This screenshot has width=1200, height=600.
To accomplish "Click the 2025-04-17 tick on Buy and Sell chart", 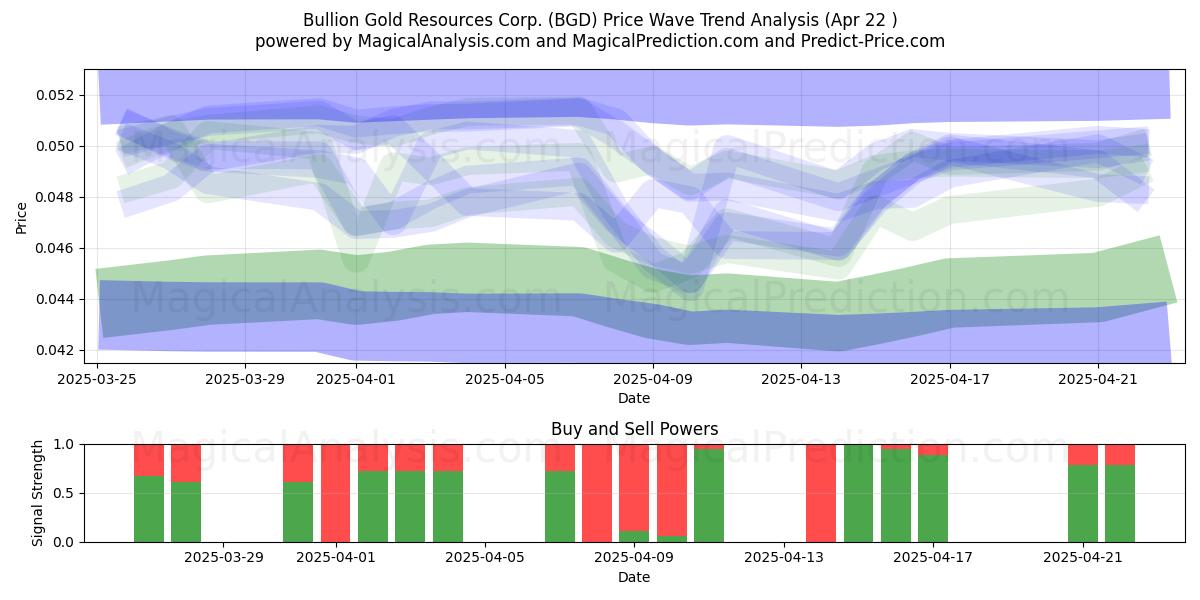I will point(933,558).
